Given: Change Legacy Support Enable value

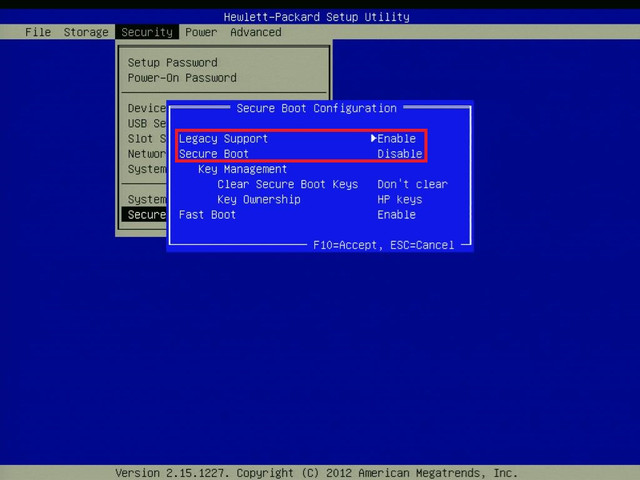Looking at the screenshot, I should (x=396, y=139).
